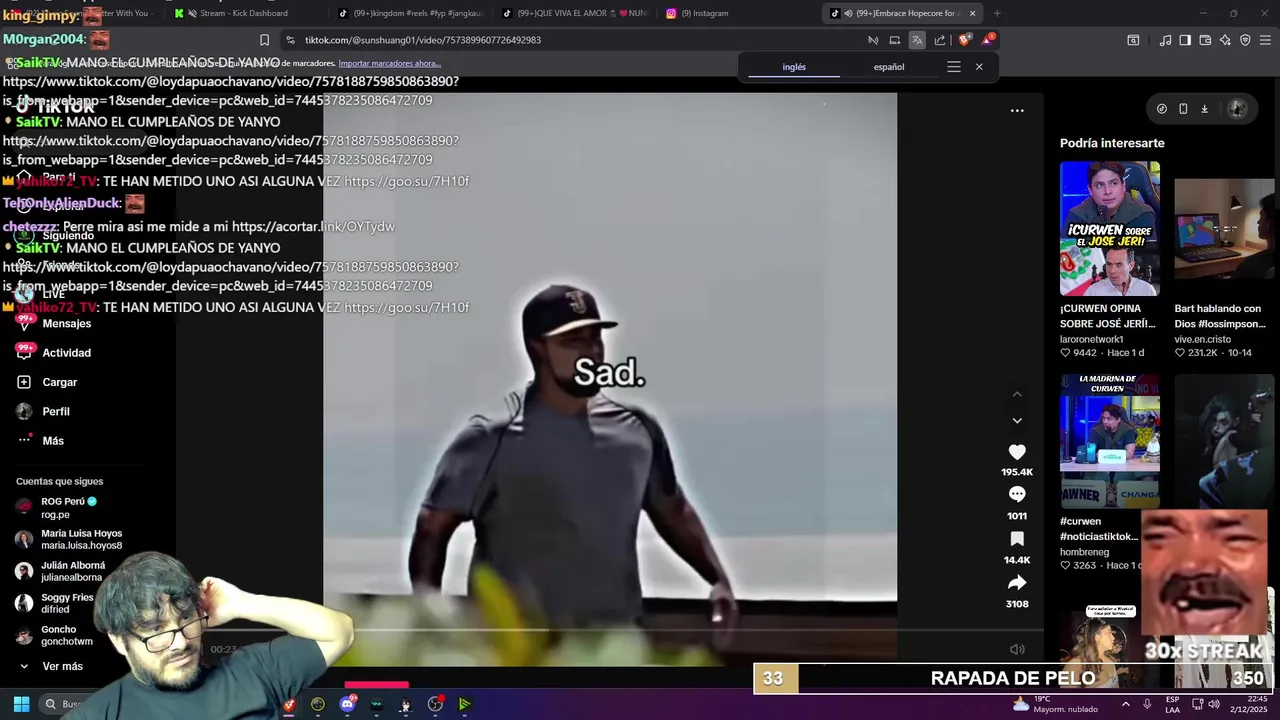Open the translate popup options menu
1280x720 pixels.
(954, 67)
